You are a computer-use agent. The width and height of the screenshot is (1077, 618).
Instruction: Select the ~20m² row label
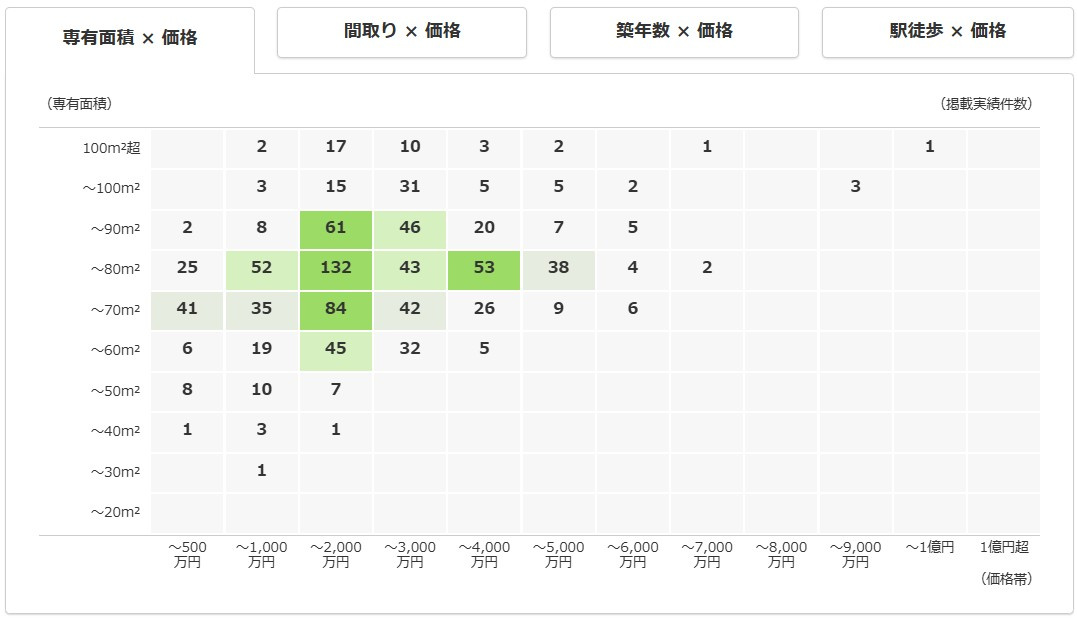pyautogui.click(x=115, y=512)
